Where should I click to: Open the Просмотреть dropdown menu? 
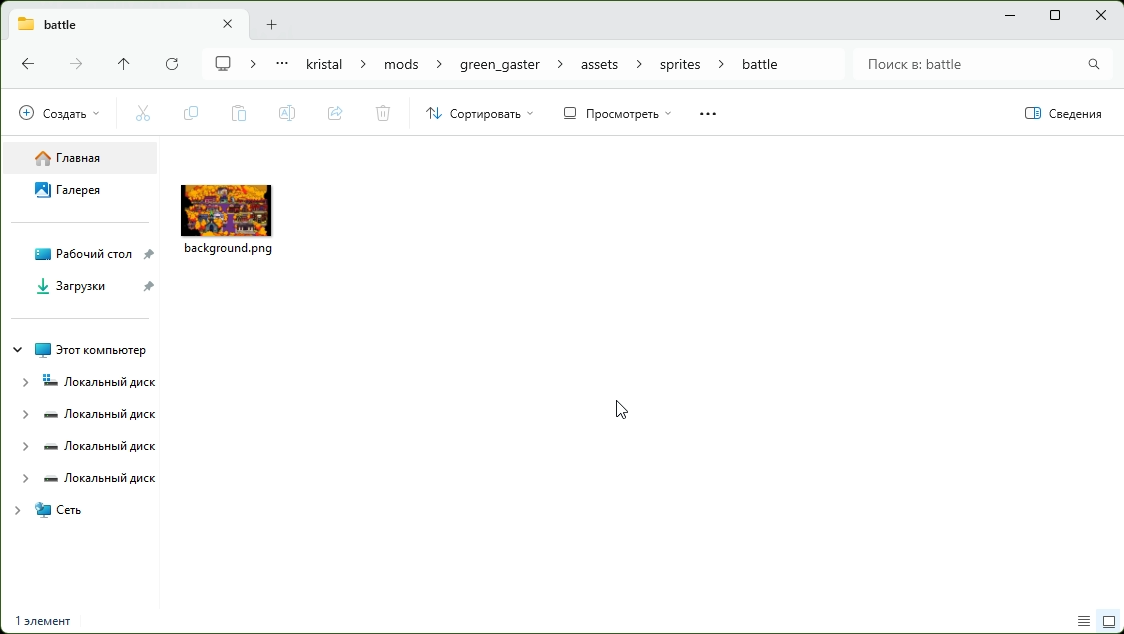coord(617,113)
